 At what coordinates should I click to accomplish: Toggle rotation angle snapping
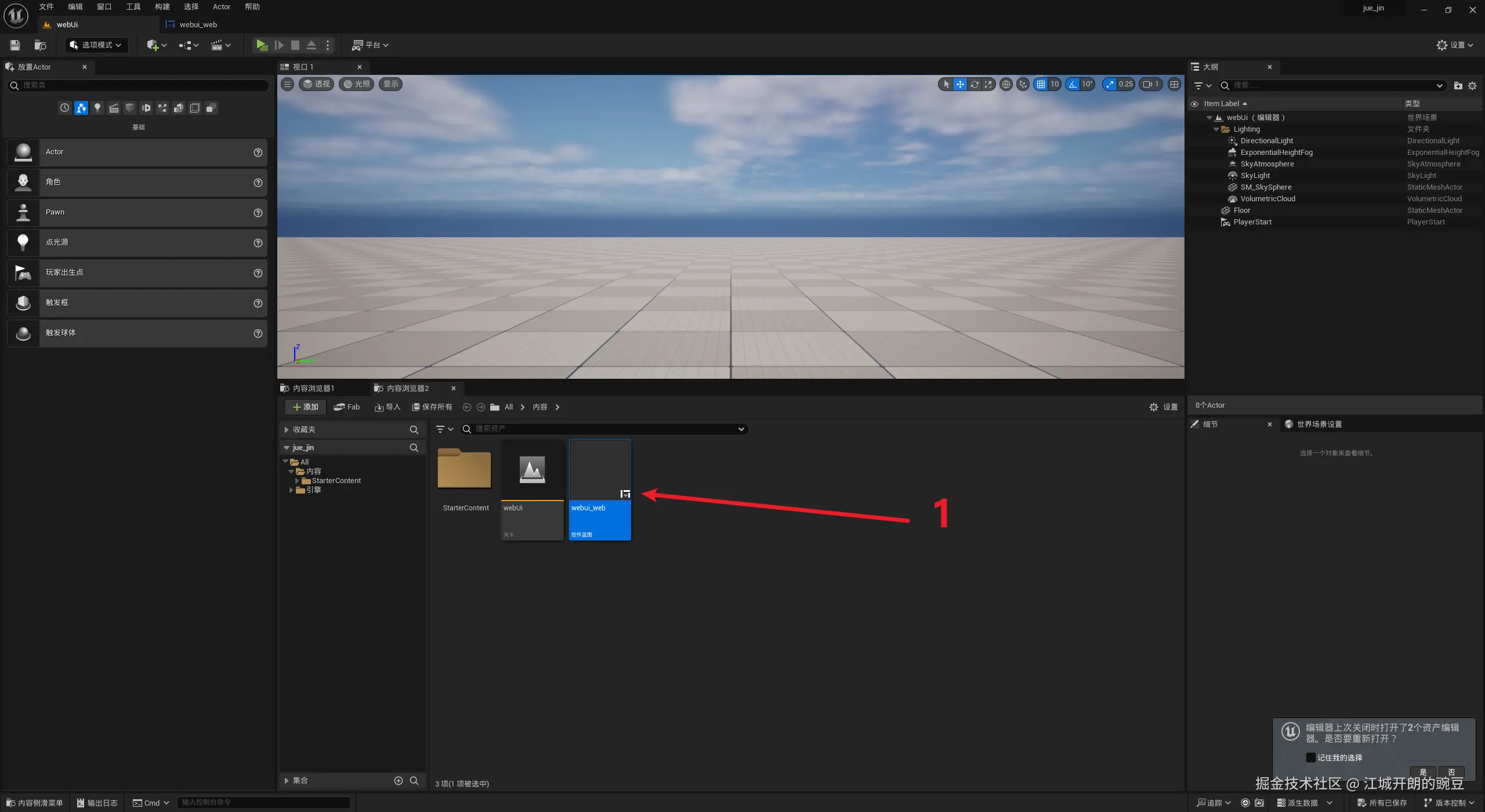coord(1073,84)
